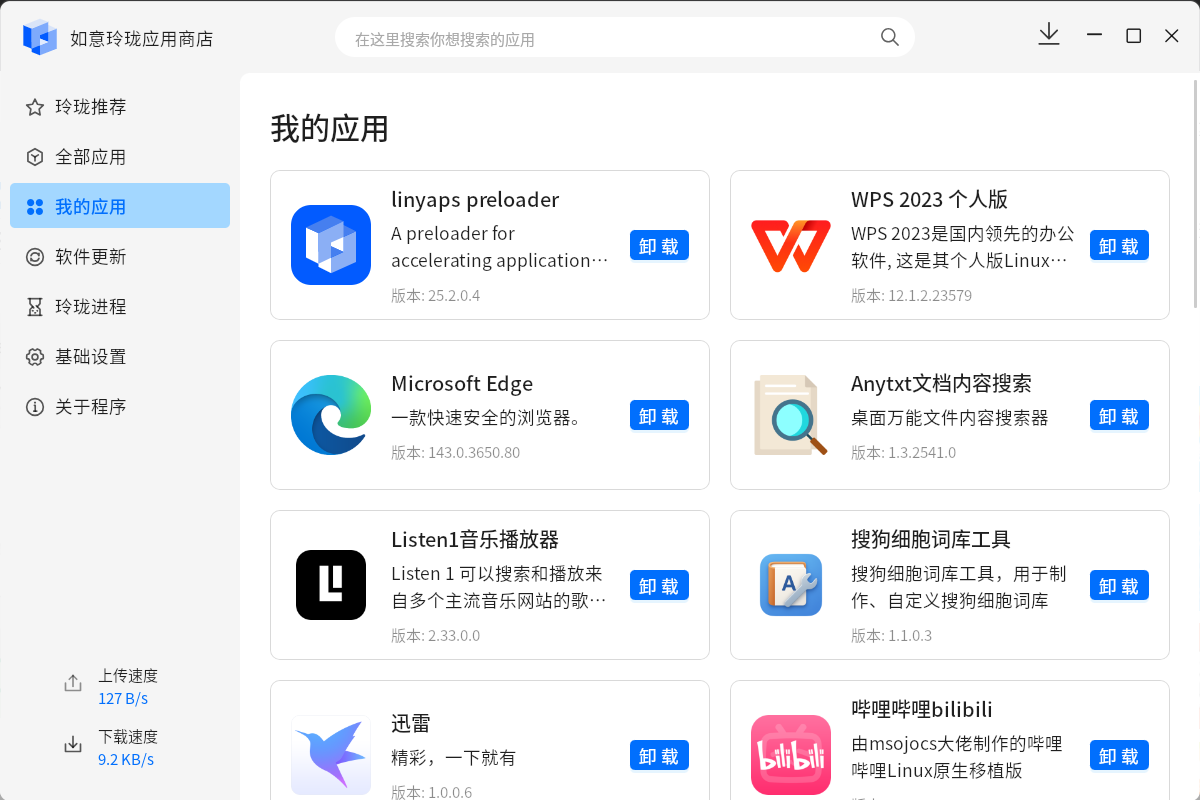Open the downloads manager icon
Viewport: 1200px width, 800px height.
coord(1049,35)
